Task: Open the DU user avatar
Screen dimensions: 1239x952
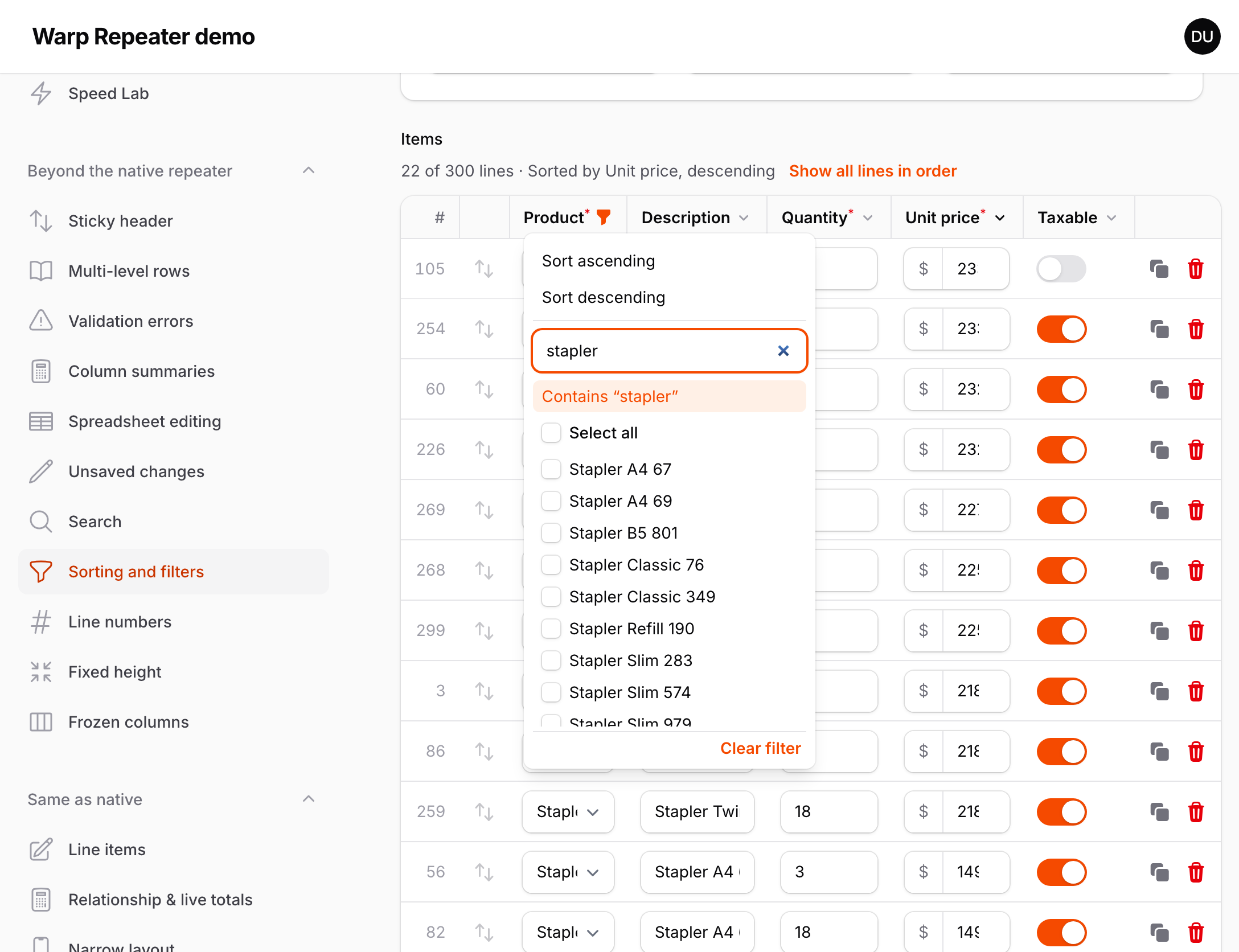Action: tap(1202, 36)
